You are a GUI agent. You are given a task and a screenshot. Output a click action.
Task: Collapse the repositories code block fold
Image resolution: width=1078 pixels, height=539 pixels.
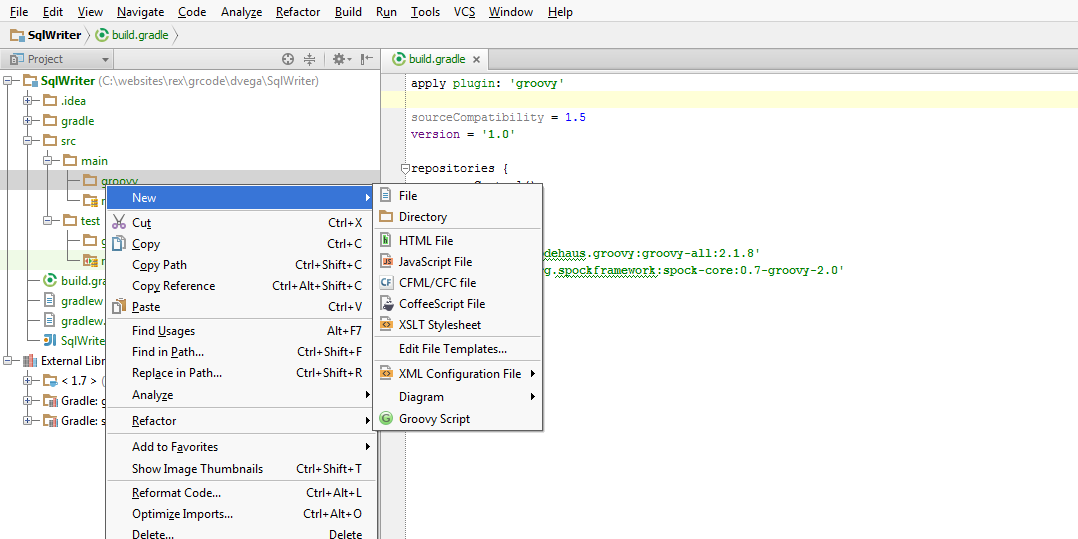pyautogui.click(x=405, y=168)
